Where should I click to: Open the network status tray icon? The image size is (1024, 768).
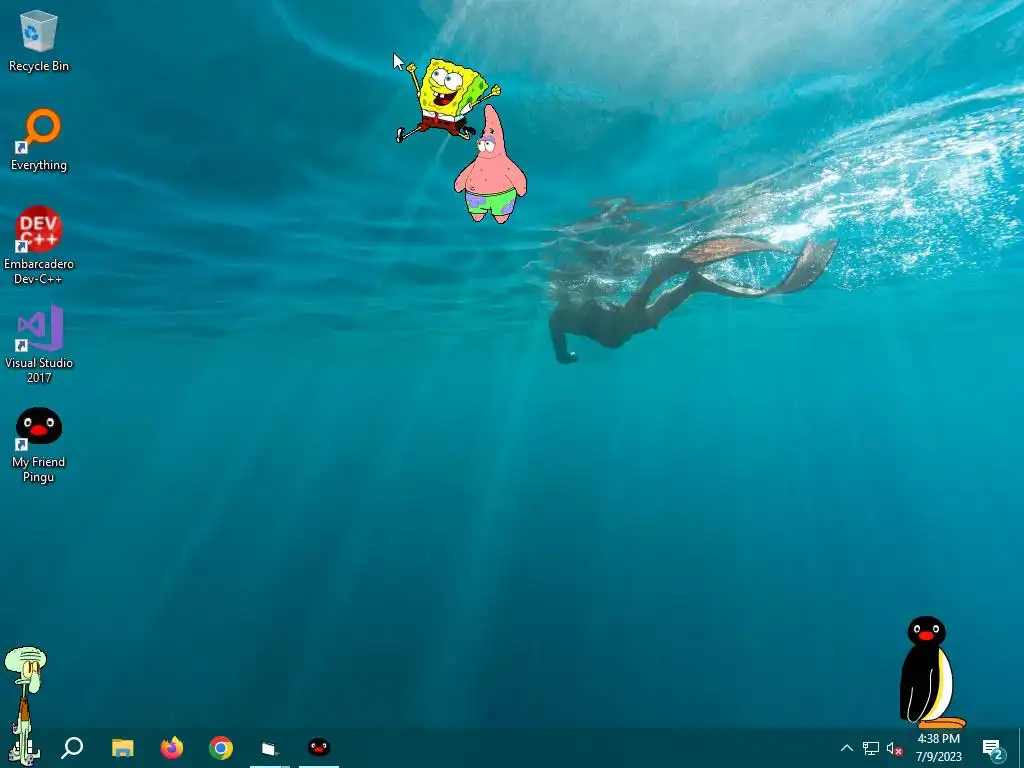[x=871, y=748]
